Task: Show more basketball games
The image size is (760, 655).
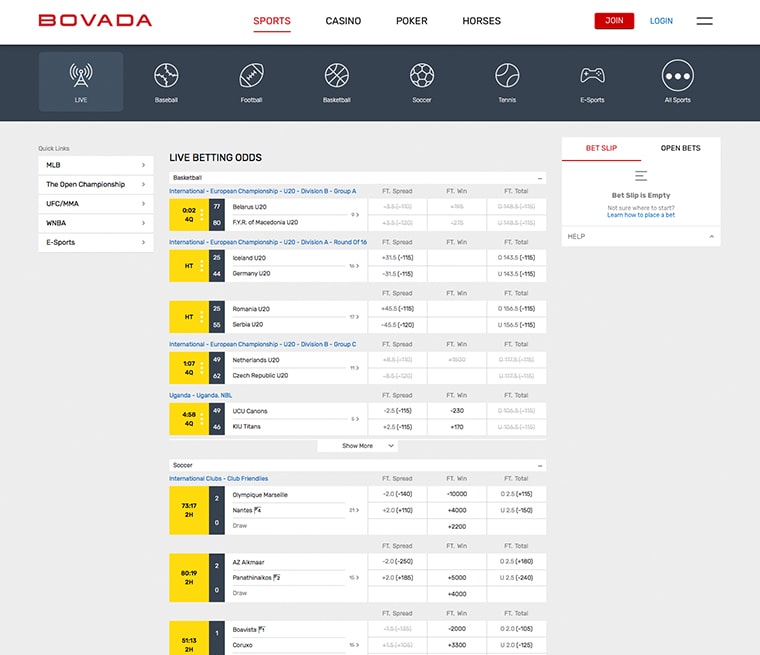Action: 358,446
